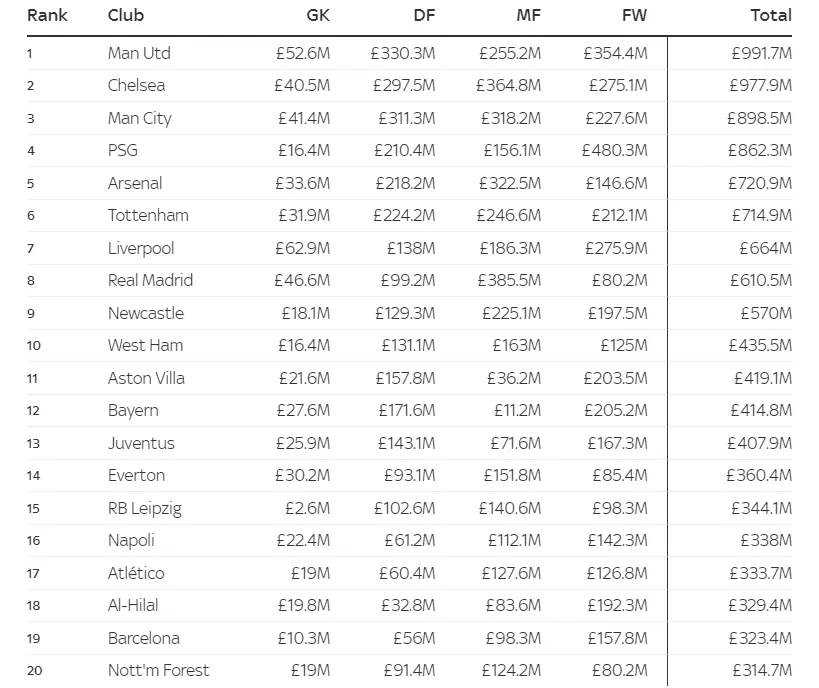The image size is (819, 688).
Task: Select PSG's £480.3M forward spend cell
Action: tap(614, 151)
